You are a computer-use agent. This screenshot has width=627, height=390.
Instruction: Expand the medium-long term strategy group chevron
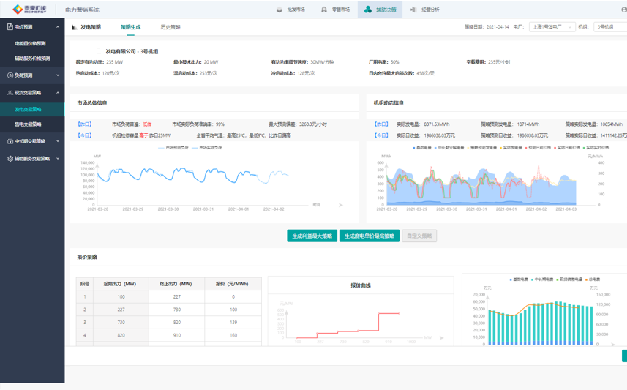click(x=58, y=141)
